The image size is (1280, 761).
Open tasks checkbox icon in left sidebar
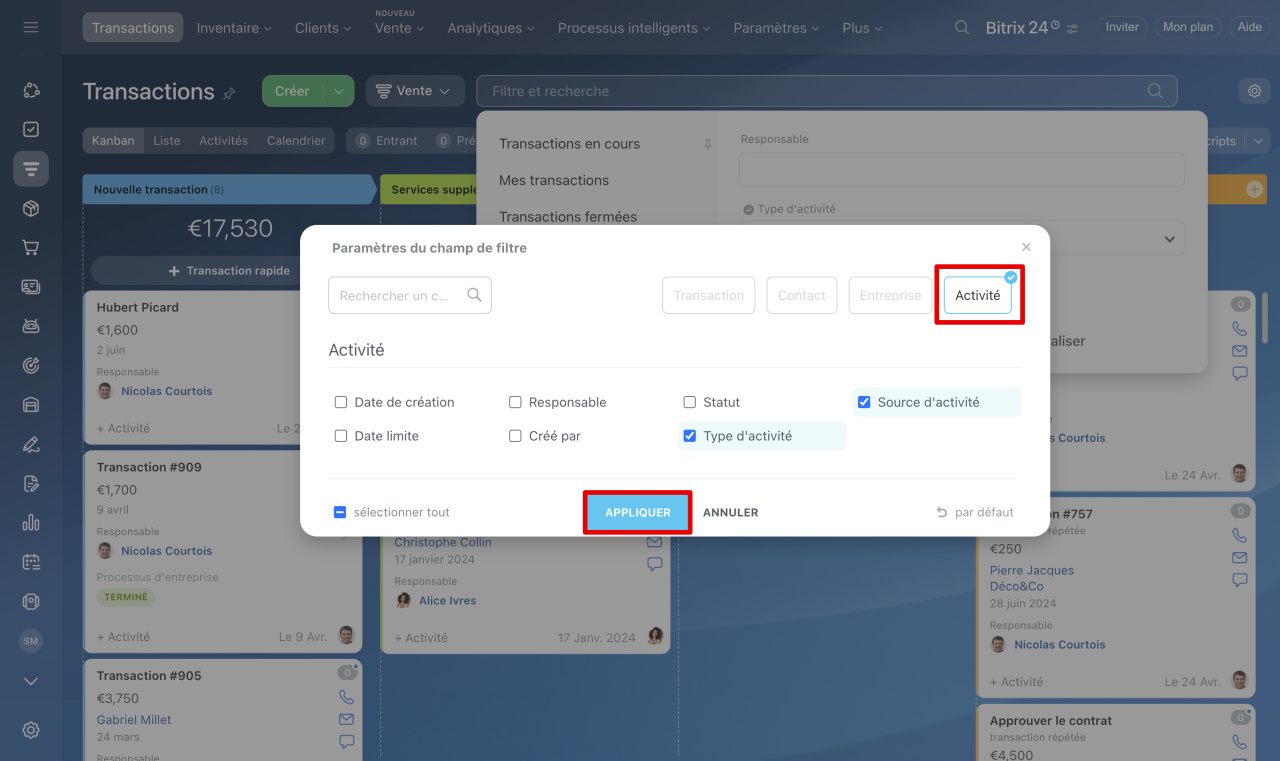(x=31, y=129)
